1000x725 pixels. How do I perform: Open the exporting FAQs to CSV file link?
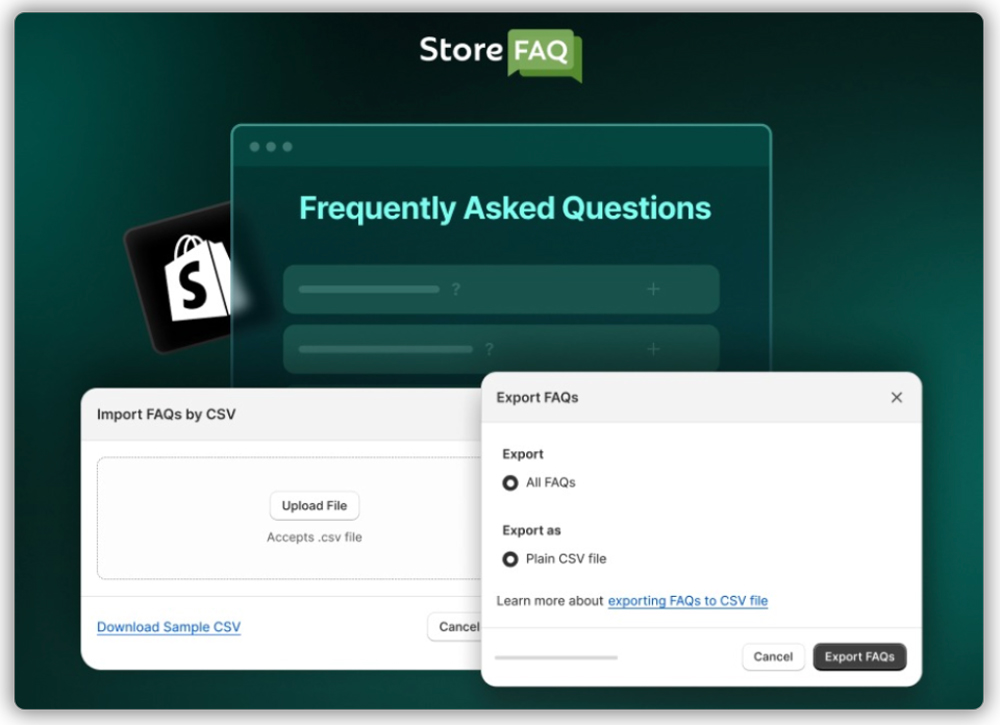point(688,601)
